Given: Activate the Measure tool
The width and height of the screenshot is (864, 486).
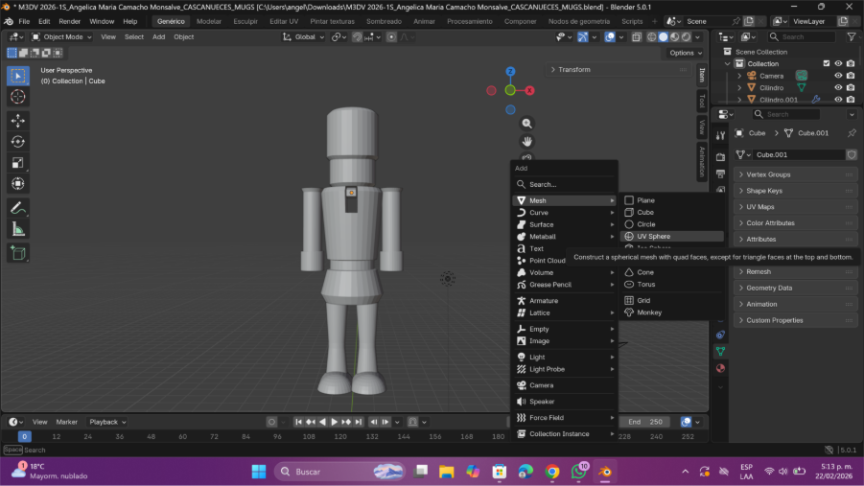Looking at the screenshot, I should tap(18, 229).
